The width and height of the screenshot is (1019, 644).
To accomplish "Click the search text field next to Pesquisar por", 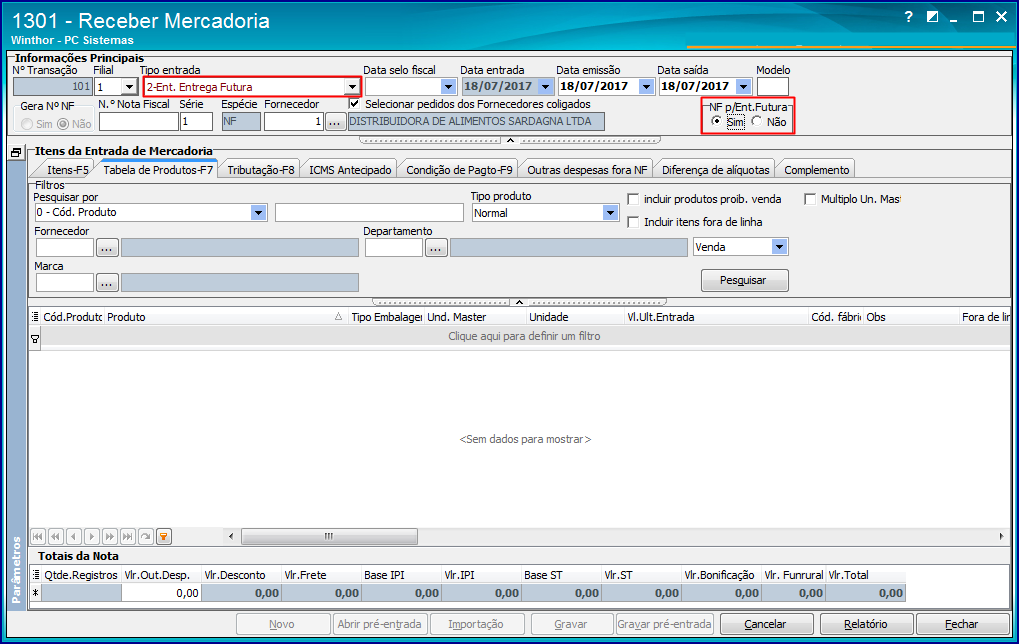I will tap(369, 213).
